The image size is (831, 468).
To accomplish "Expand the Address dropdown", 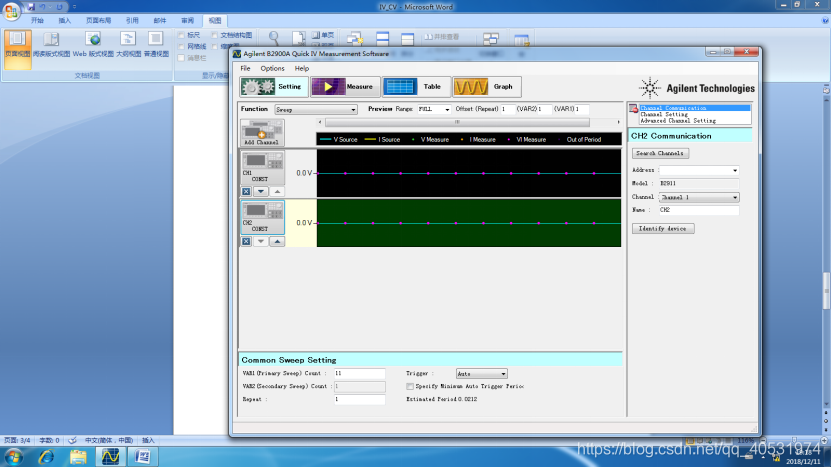I will tap(735, 171).
